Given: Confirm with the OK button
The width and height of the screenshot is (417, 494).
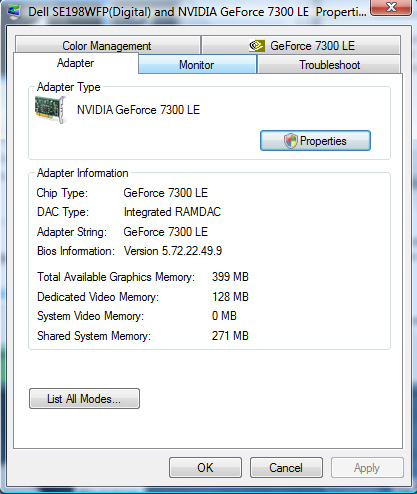Looking at the screenshot, I should (x=205, y=467).
